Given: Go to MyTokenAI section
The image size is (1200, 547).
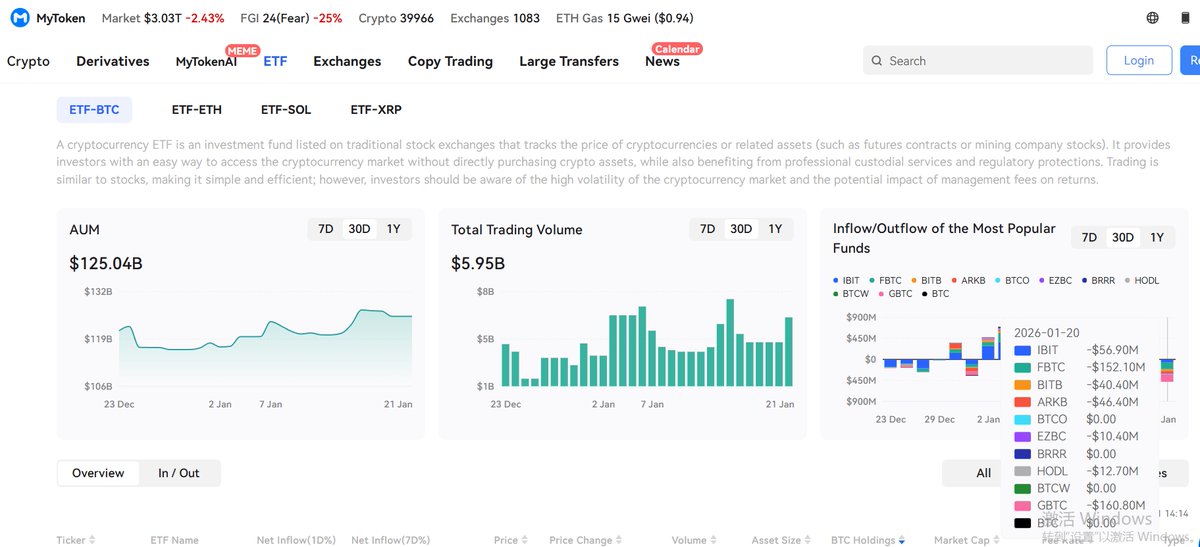Looking at the screenshot, I should (207, 61).
